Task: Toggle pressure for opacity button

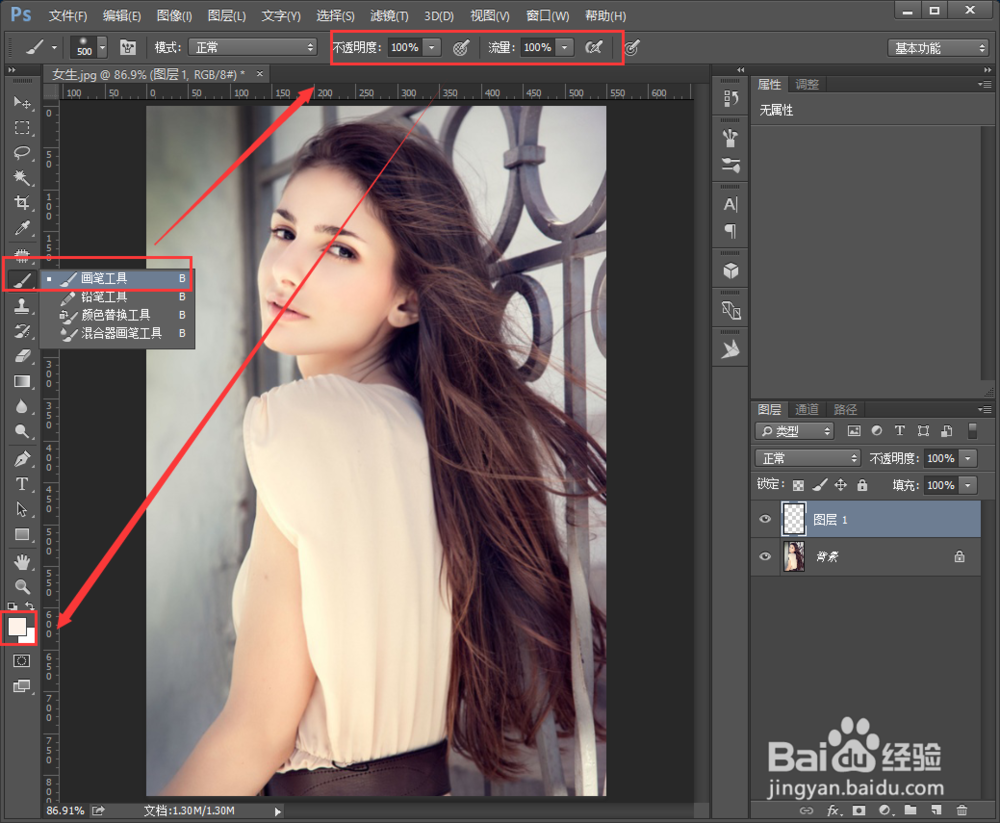Action: click(x=461, y=47)
